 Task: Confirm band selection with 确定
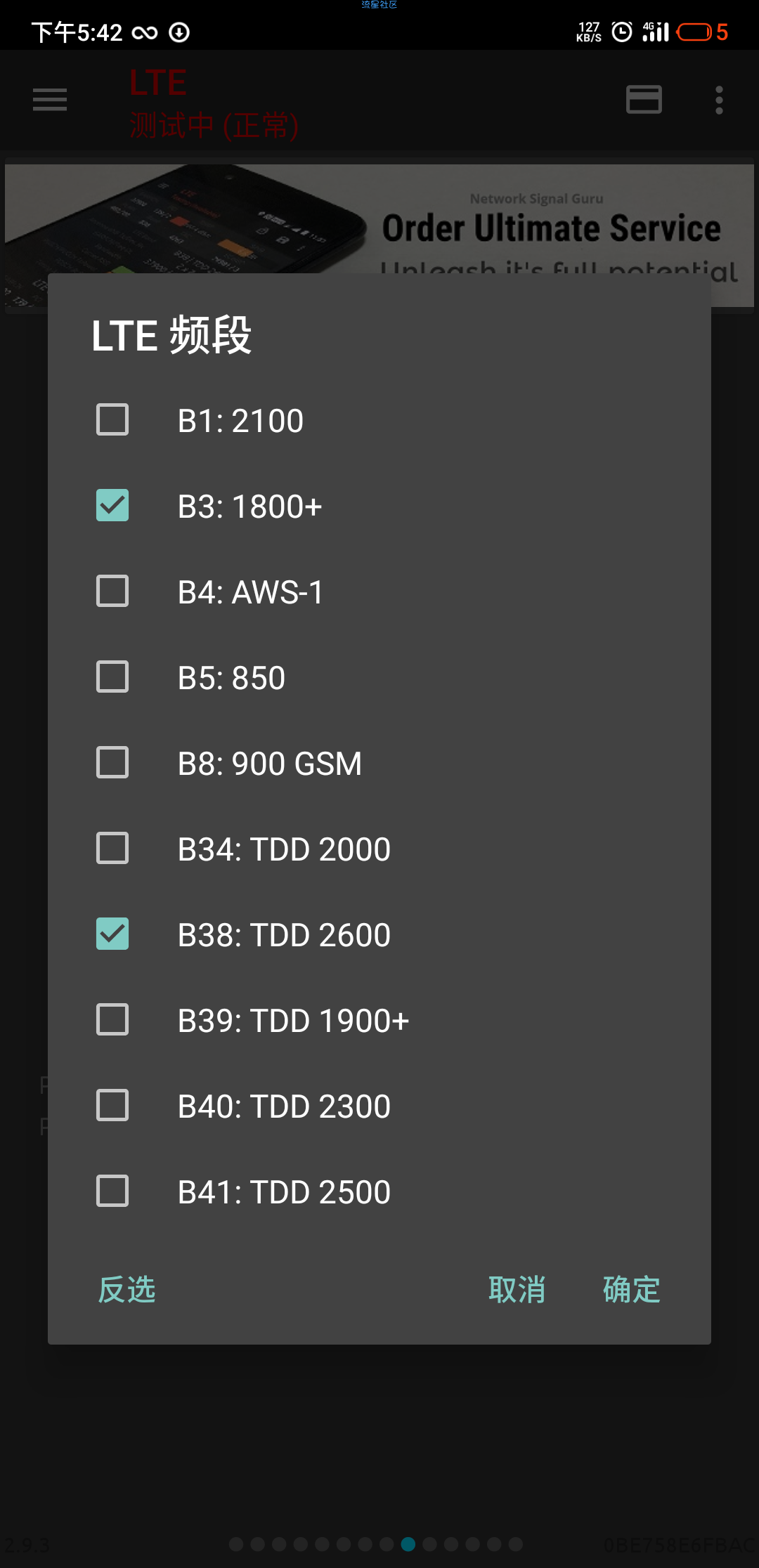coord(631,1290)
